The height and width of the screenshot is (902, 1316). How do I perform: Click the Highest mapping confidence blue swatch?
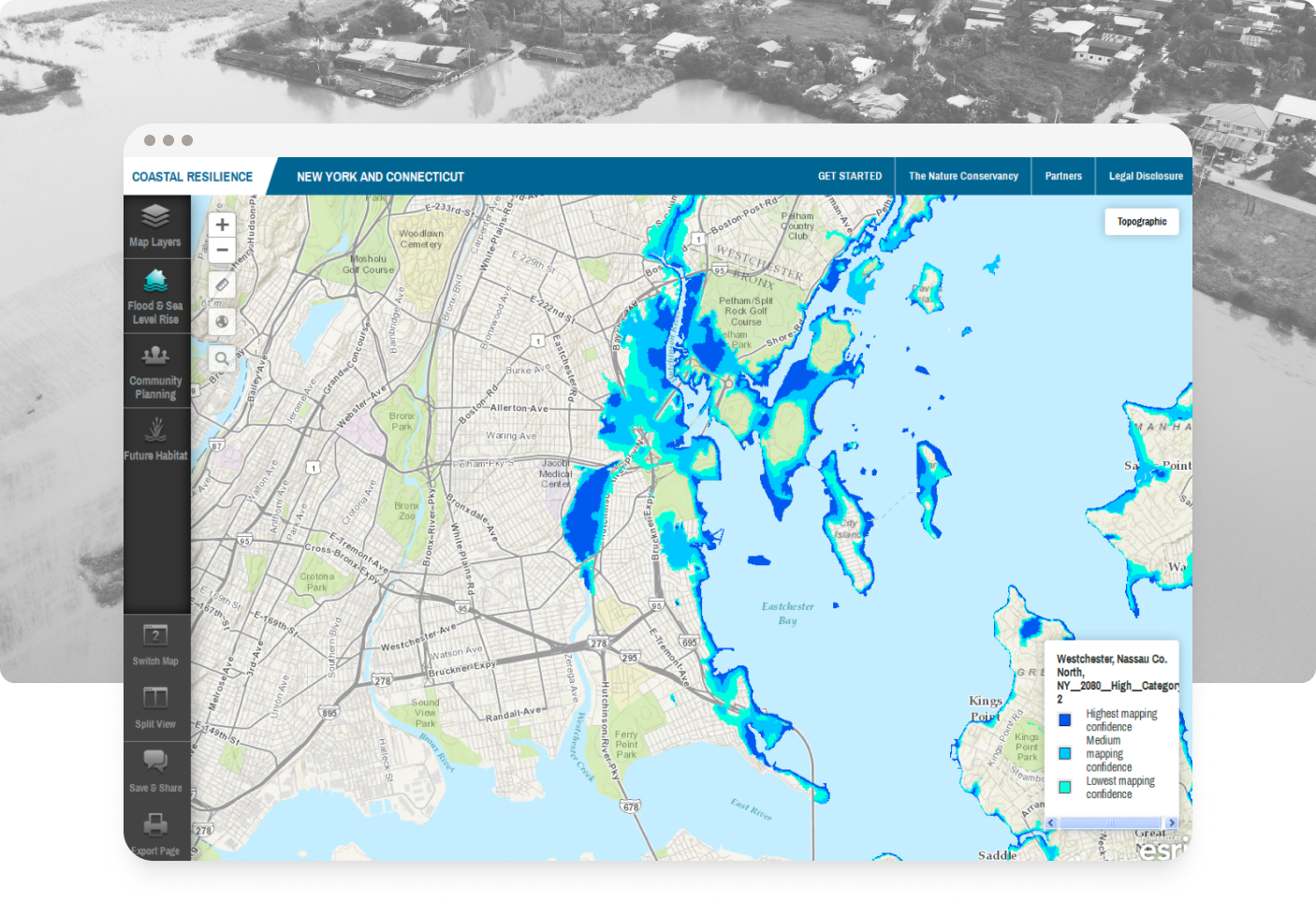tap(1064, 720)
